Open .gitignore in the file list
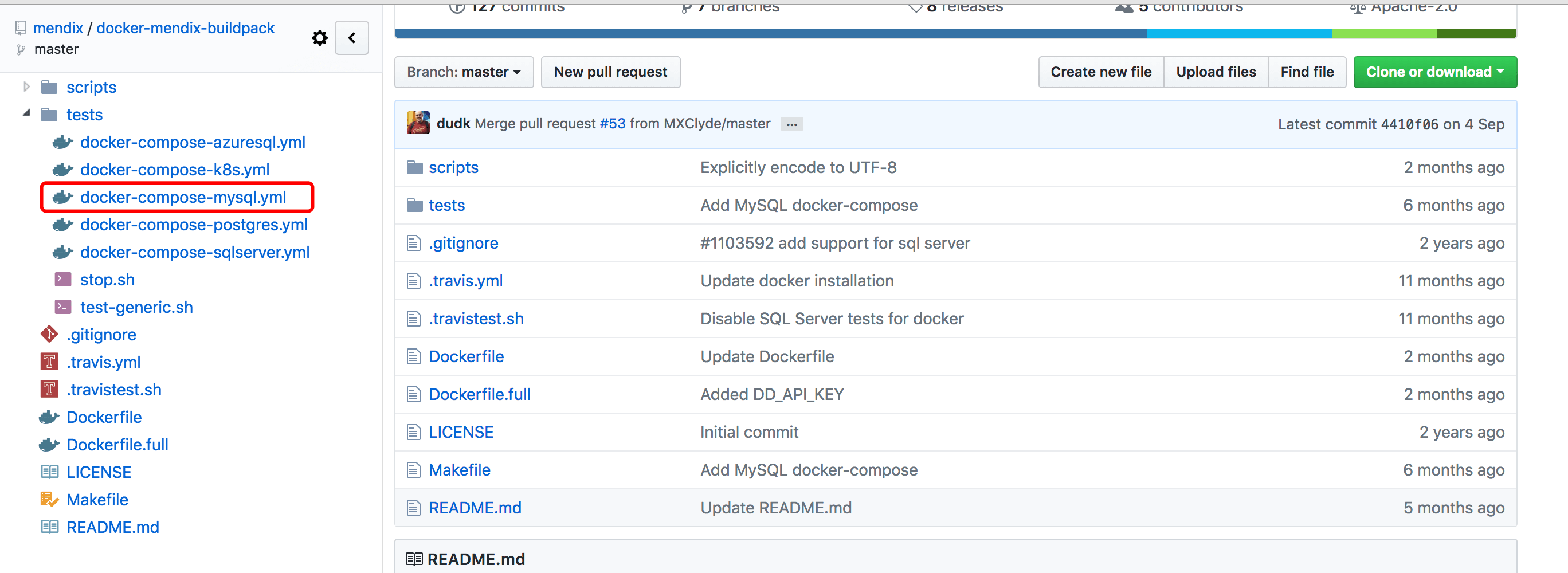 tap(464, 243)
